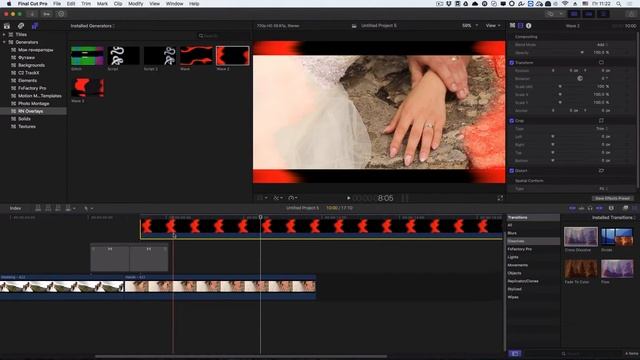This screenshot has height=360, width=640.
Task: Play the viewer video
Action: point(348,198)
